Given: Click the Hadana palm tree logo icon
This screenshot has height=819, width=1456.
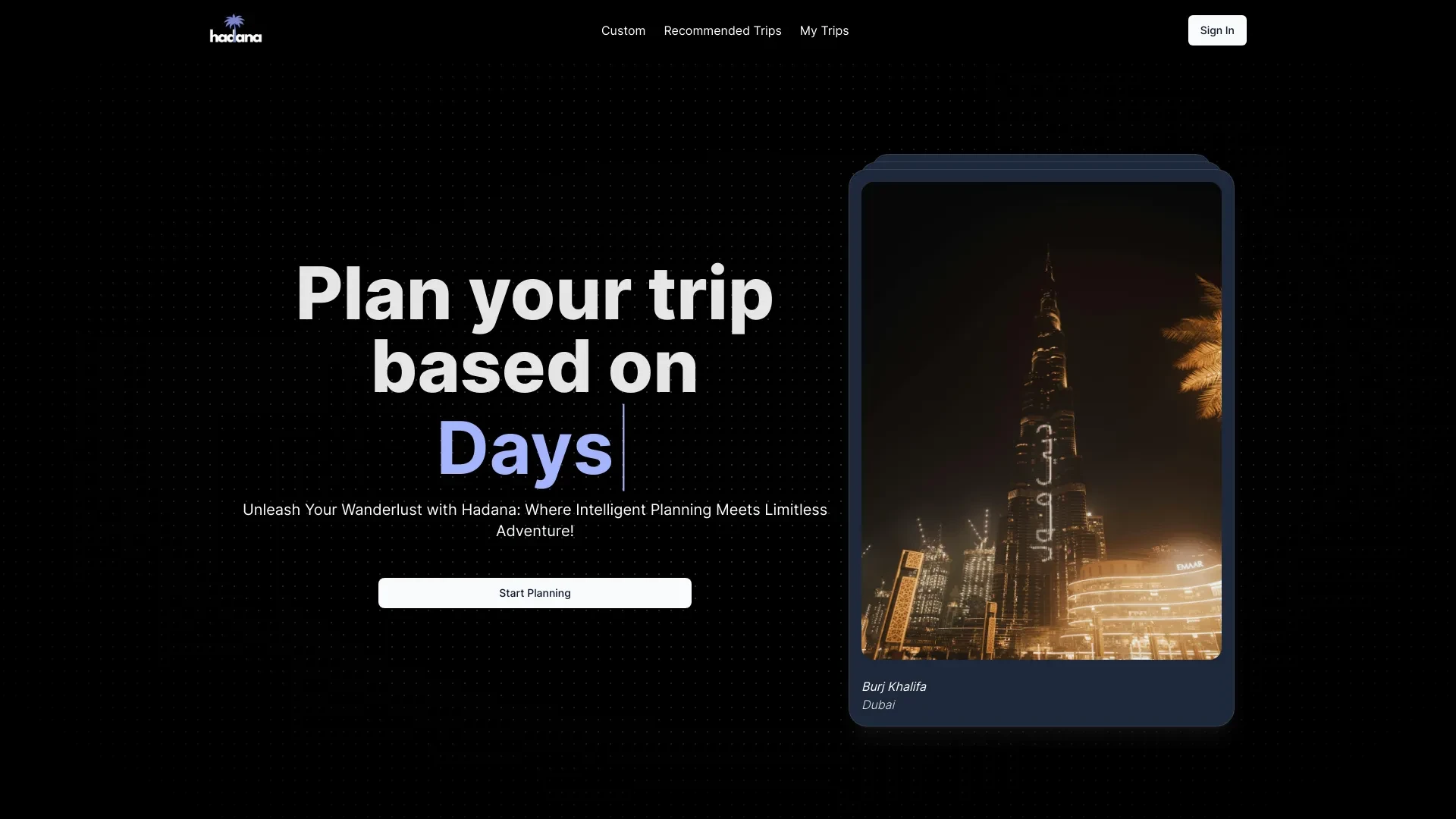Looking at the screenshot, I should tap(236, 20).
